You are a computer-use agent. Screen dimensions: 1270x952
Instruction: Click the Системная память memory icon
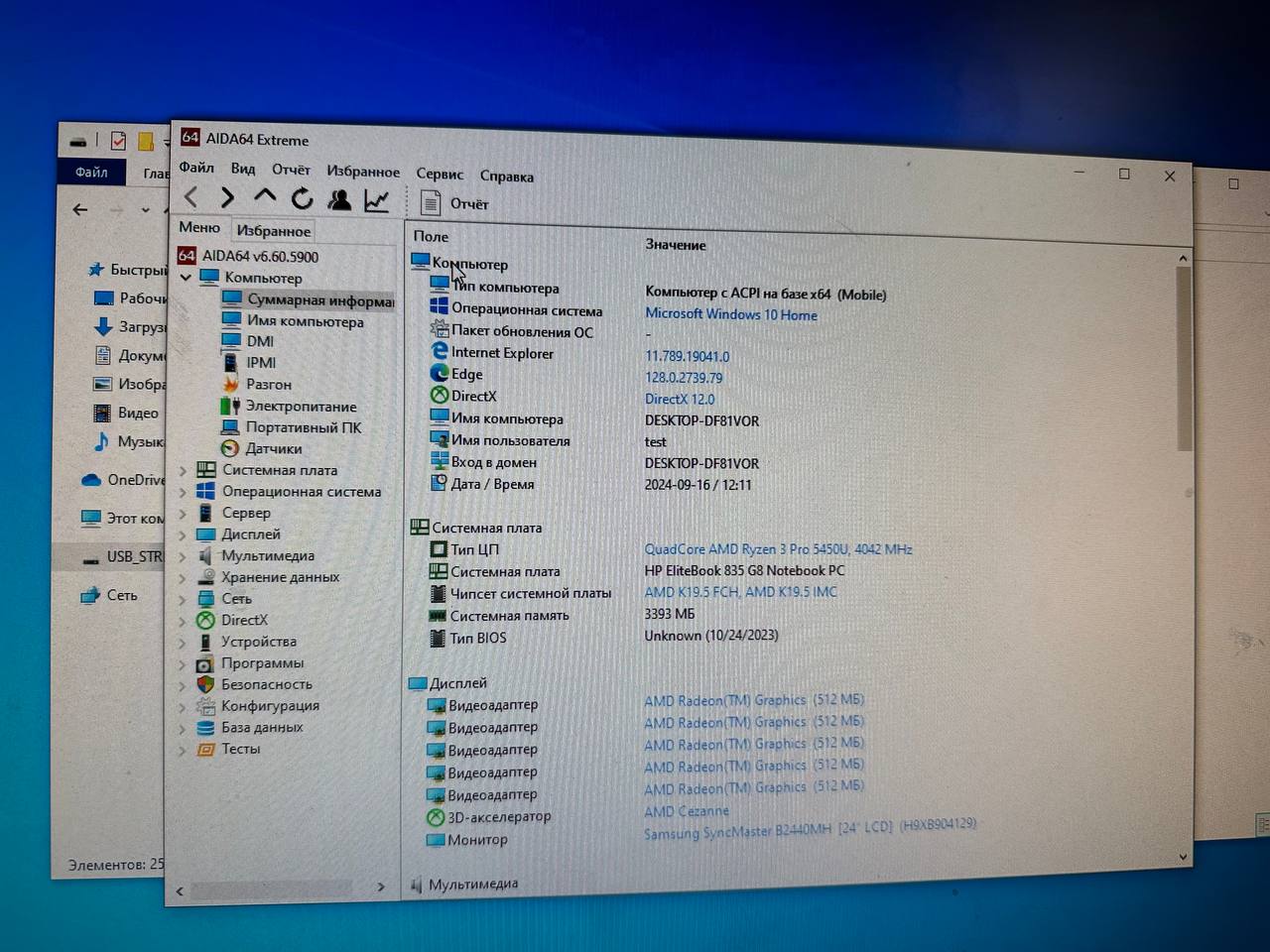coord(438,616)
